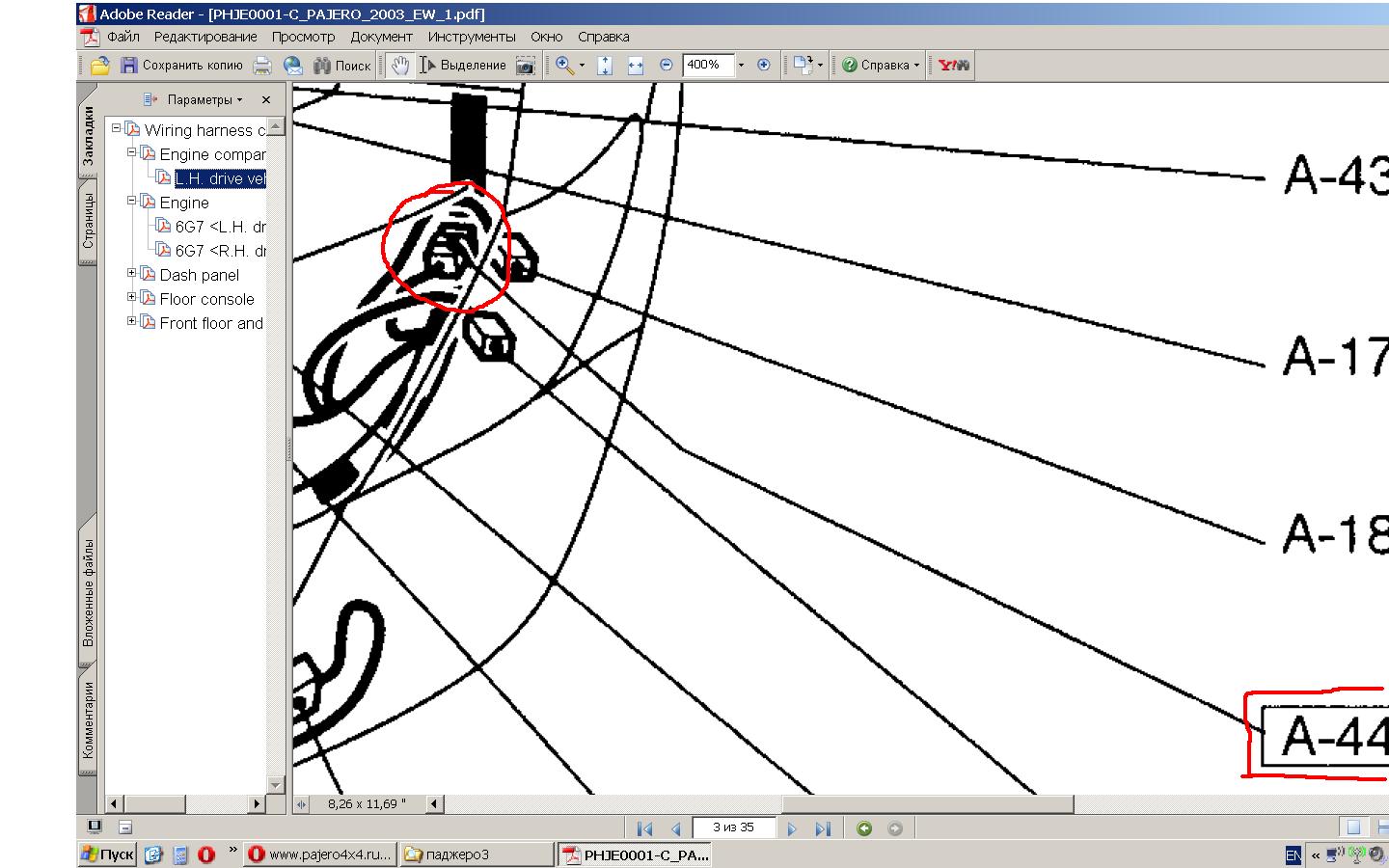Screen dimensions: 1389x868
Task: Click Сохранить копию button
Action: (x=181, y=66)
